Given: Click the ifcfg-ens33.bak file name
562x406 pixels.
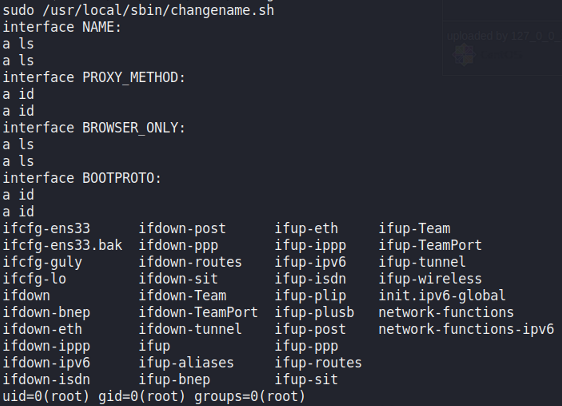Looking at the screenshot, I should [x=62, y=245].
